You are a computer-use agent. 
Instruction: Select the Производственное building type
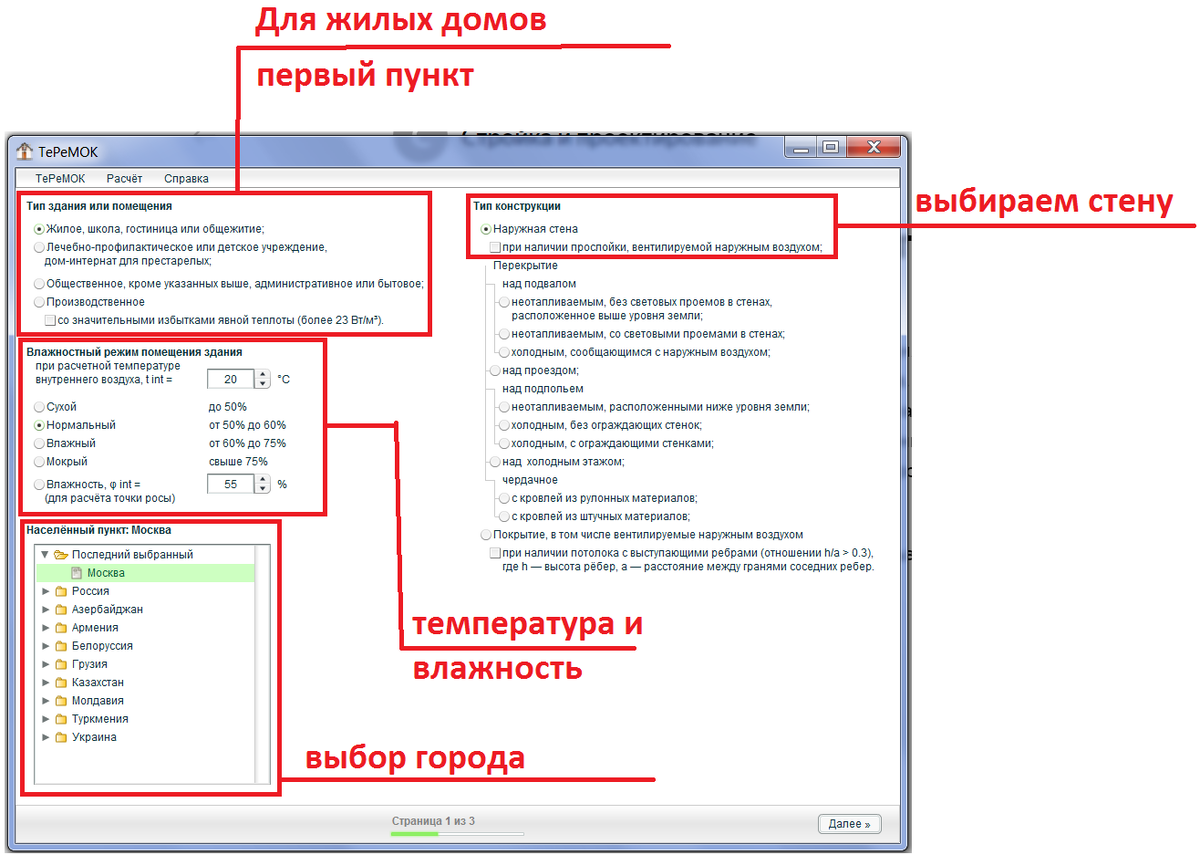click(x=39, y=302)
